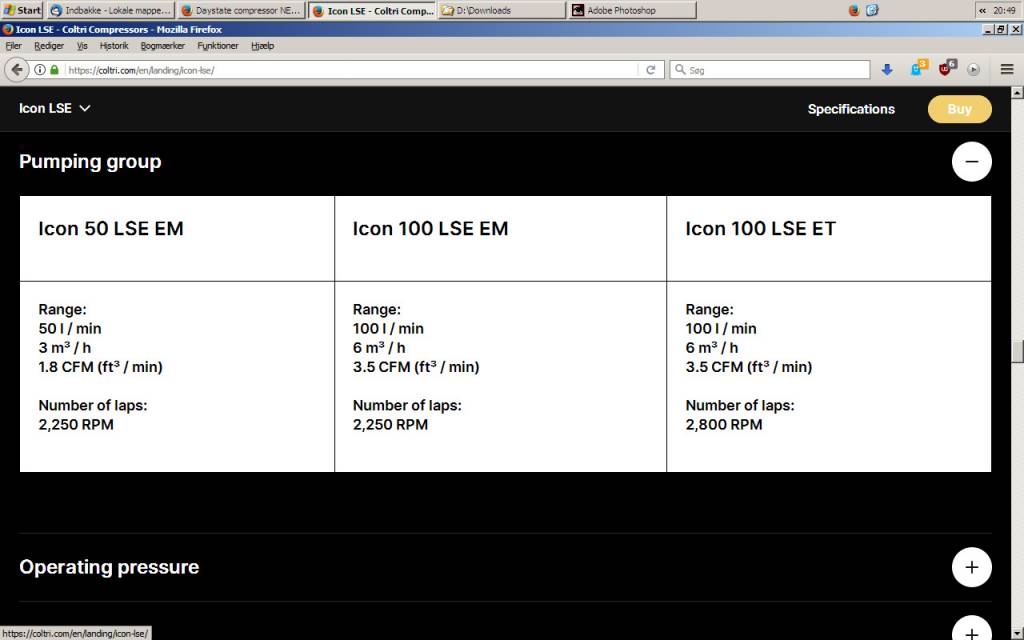This screenshot has width=1024, height=640.
Task: Go to the Specifications link
Action: tap(851, 109)
